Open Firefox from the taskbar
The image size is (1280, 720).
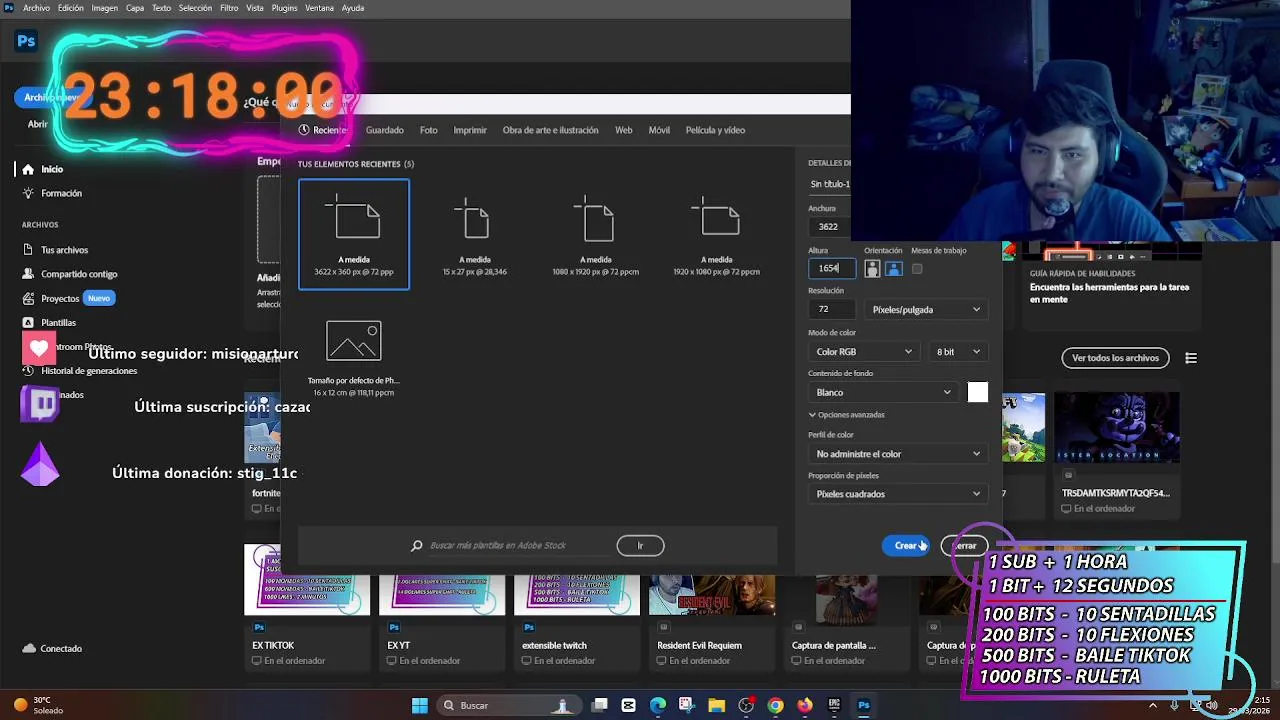click(805, 705)
